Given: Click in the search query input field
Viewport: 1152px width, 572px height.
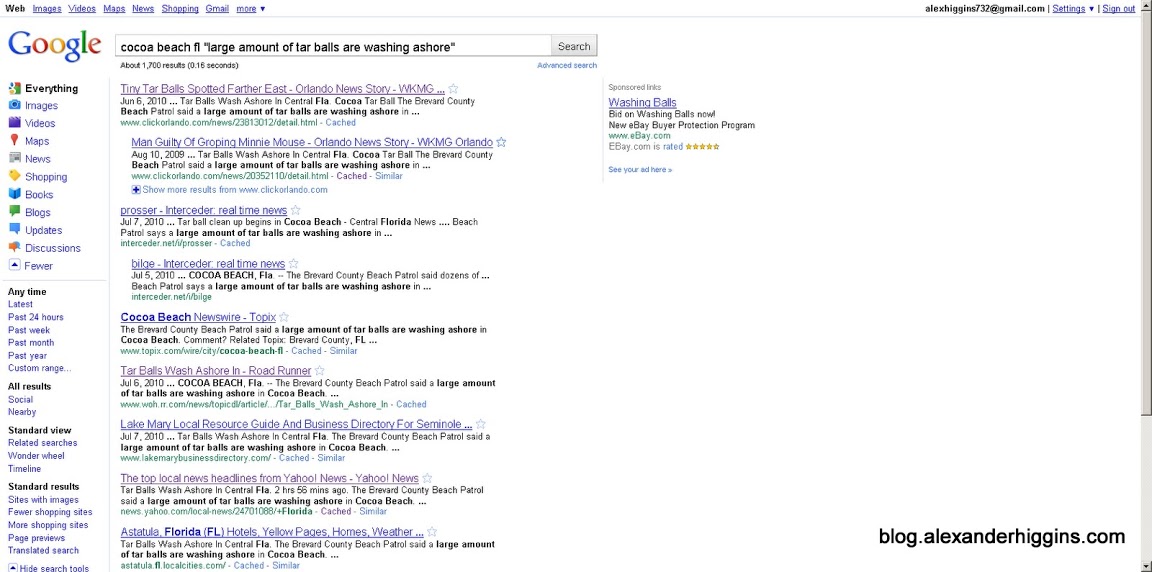Looking at the screenshot, I should [x=333, y=46].
